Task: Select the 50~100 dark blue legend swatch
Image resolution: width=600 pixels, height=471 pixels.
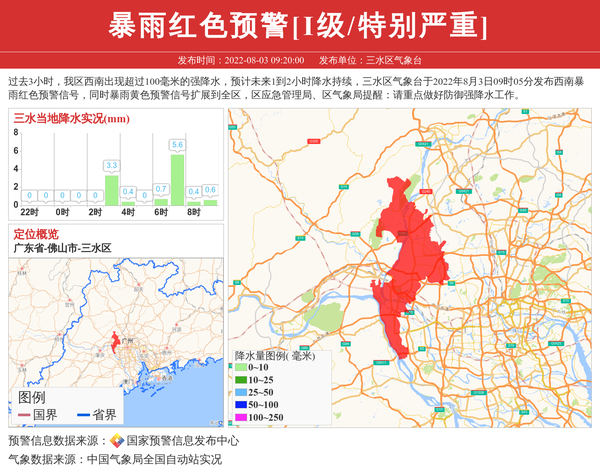Action: click(x=240, y=404)
